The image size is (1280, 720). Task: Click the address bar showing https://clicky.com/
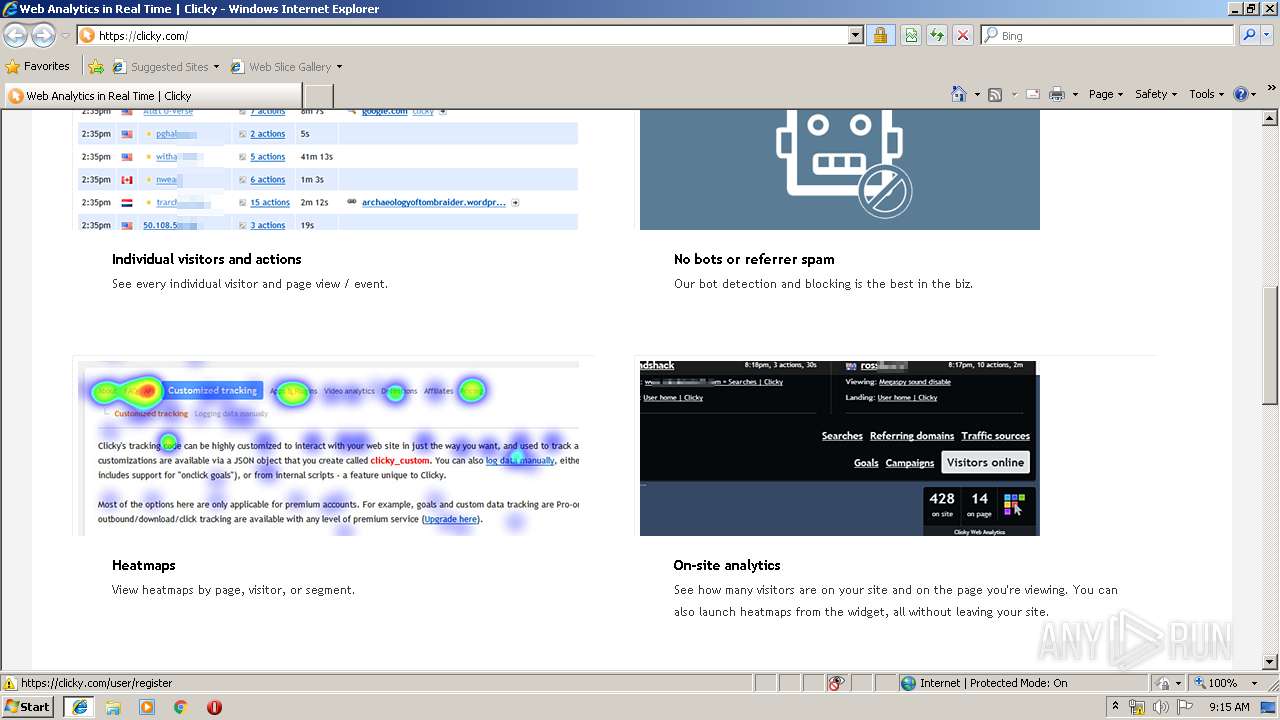point(463,36)
